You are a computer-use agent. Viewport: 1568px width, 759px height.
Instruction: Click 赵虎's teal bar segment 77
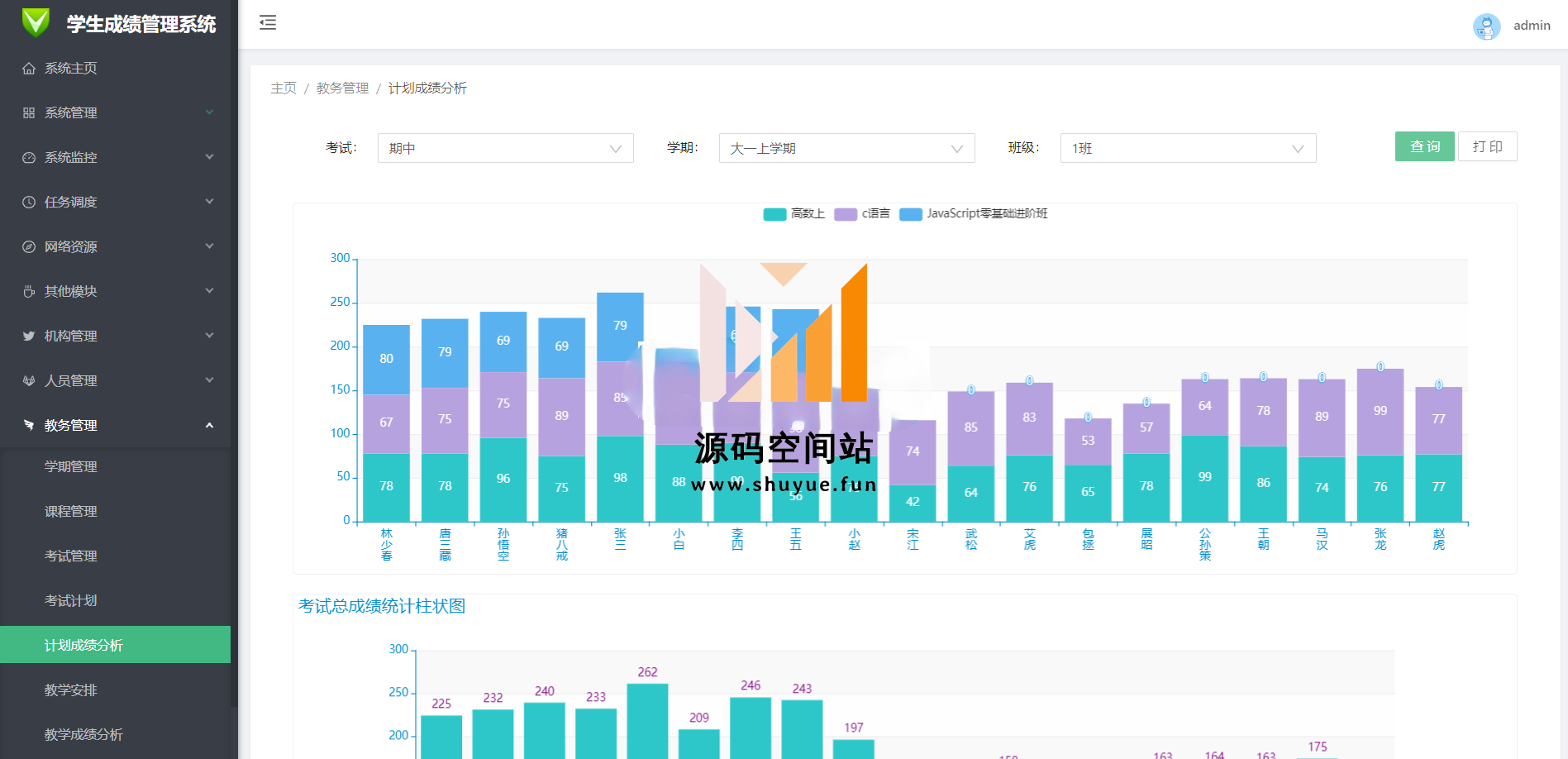pyautogui.click(x=1439, y=487)
